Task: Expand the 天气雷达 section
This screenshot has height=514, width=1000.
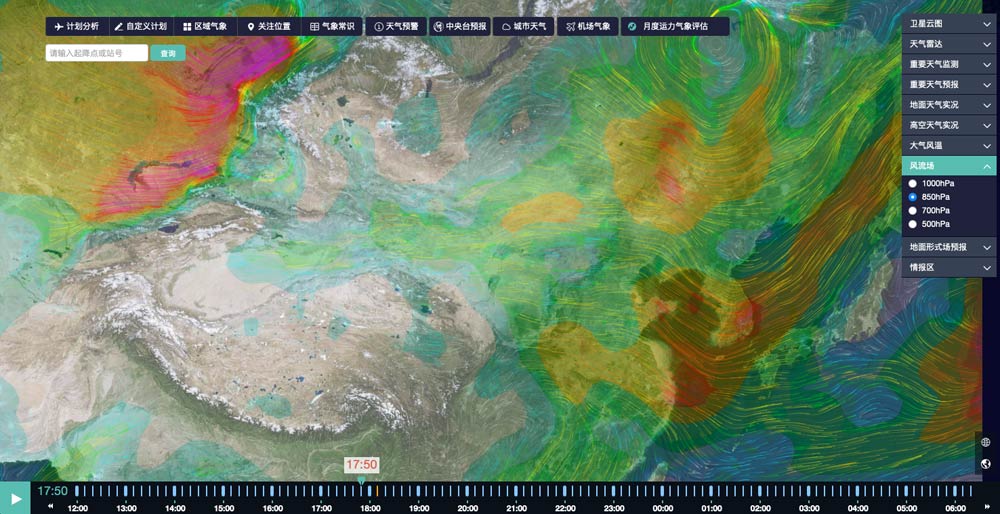Action: (x=949, y=43)
